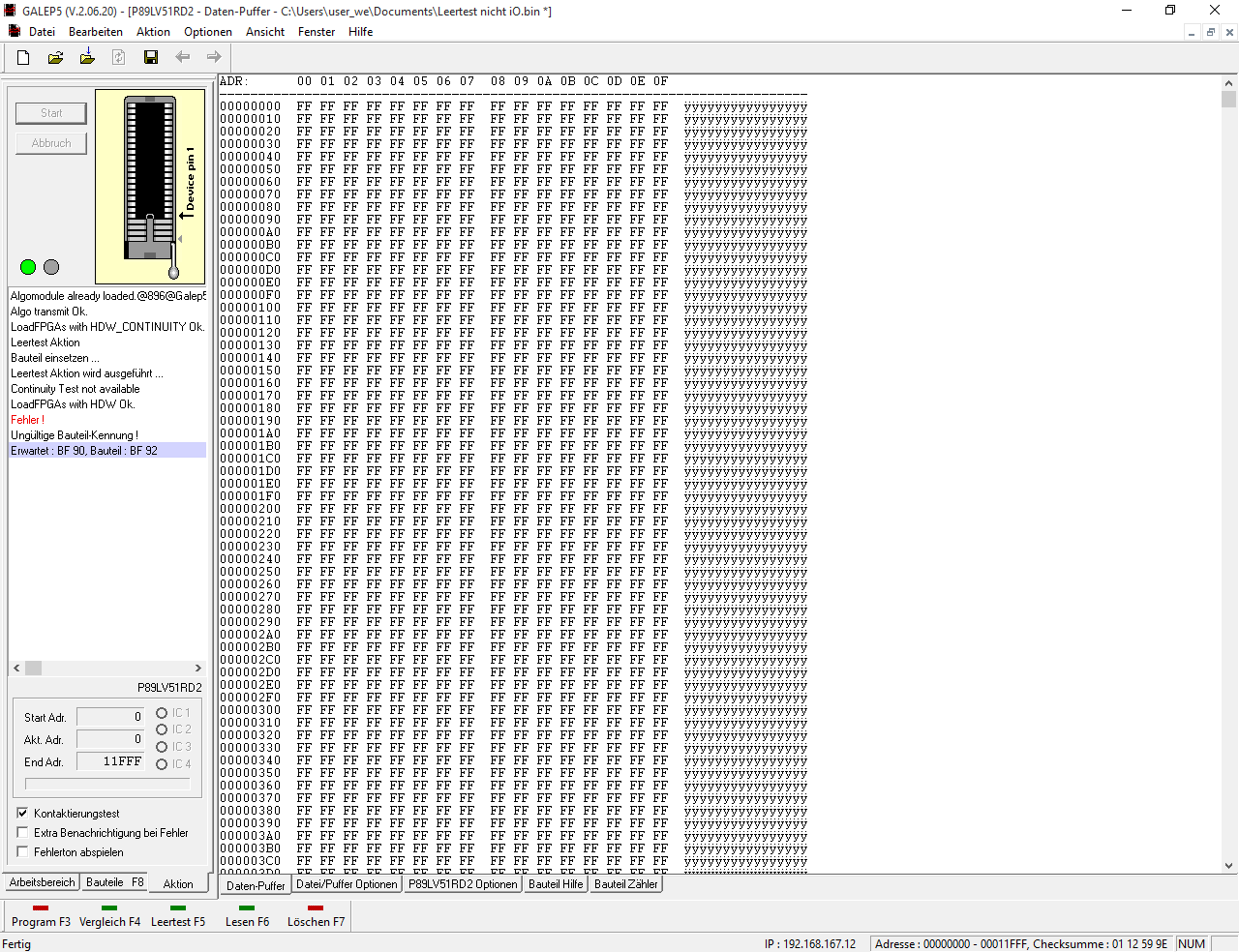1239x952 pixels.
Task: Open the Optionen menu
Action: 208,32
